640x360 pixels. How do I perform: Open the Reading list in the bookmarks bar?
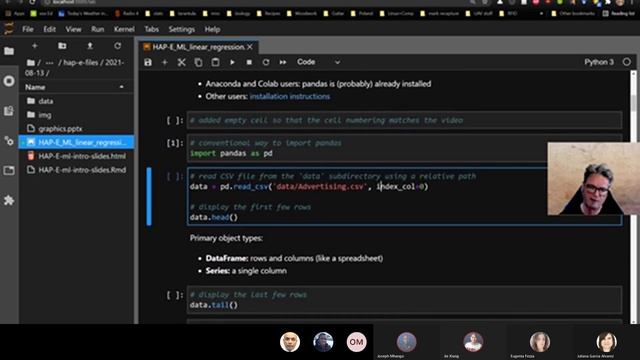619,13
